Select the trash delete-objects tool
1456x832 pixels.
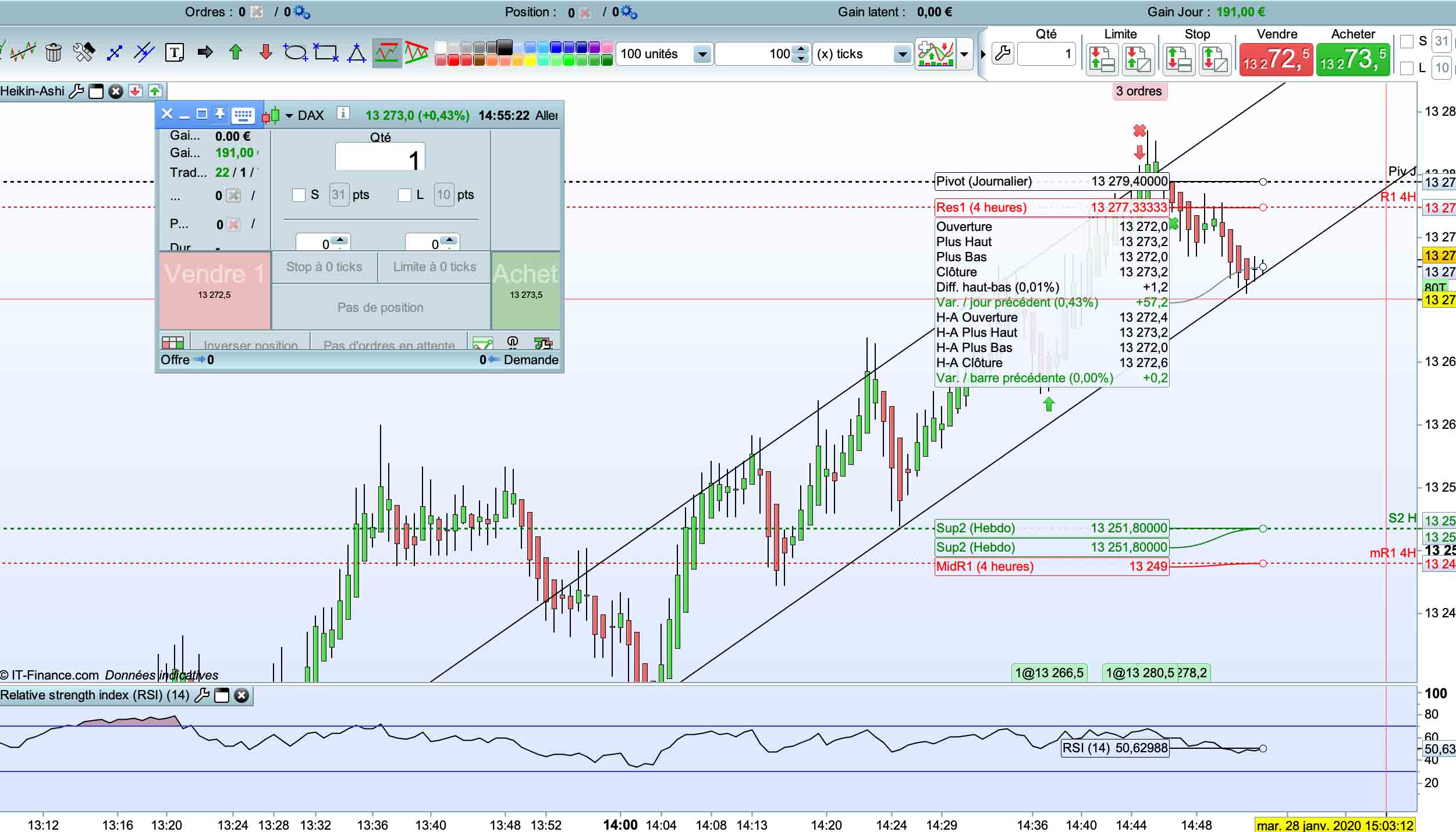point(54,53)
